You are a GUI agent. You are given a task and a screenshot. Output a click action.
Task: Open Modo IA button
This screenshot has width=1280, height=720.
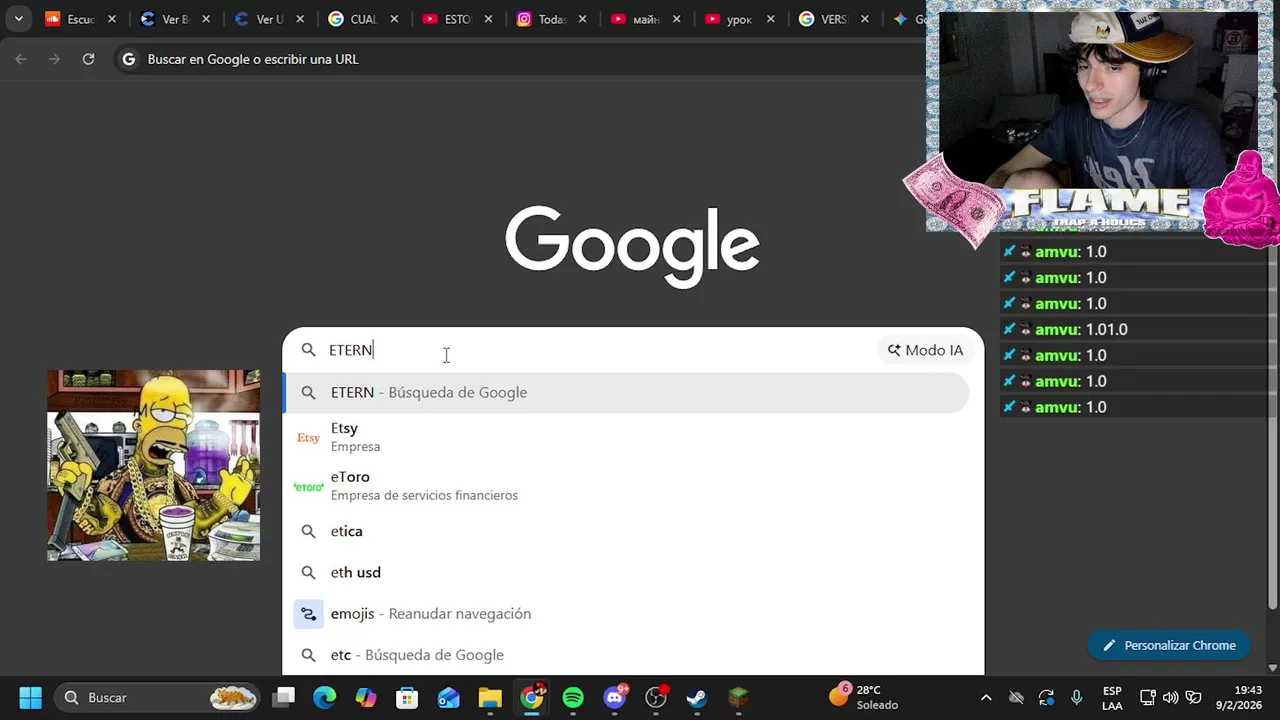click(925, 350)
